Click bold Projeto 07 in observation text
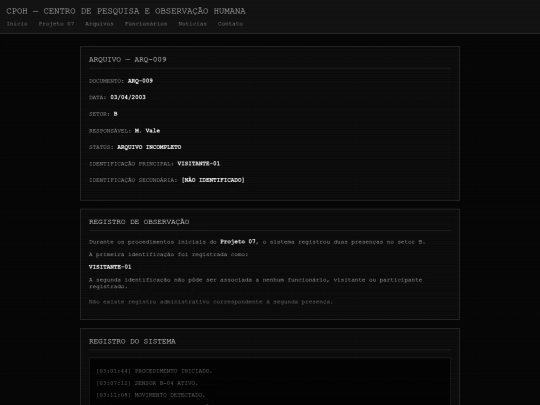 tap(238, 242)
